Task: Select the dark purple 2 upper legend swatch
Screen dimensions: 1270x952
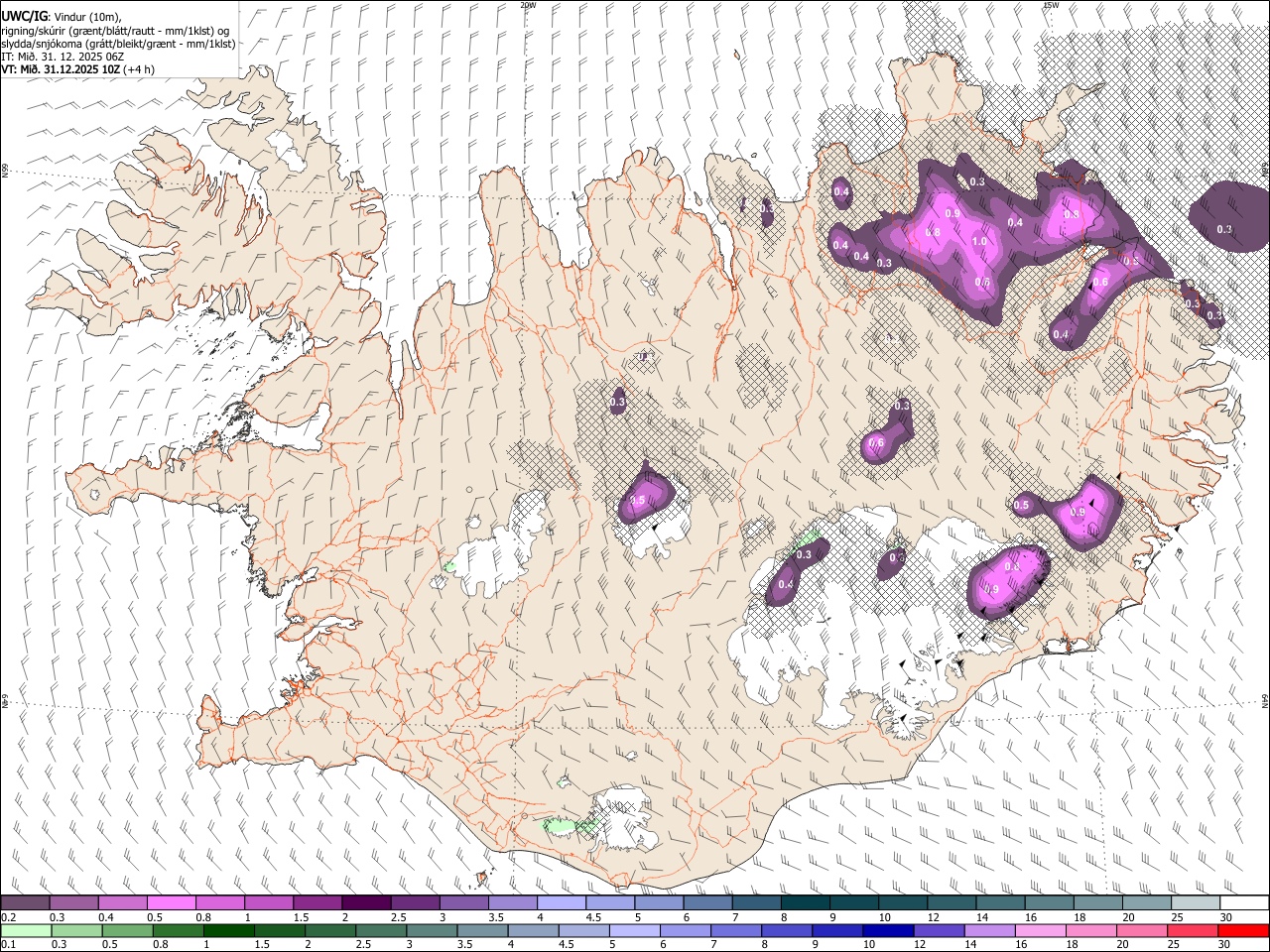Action: pos(366,903)
